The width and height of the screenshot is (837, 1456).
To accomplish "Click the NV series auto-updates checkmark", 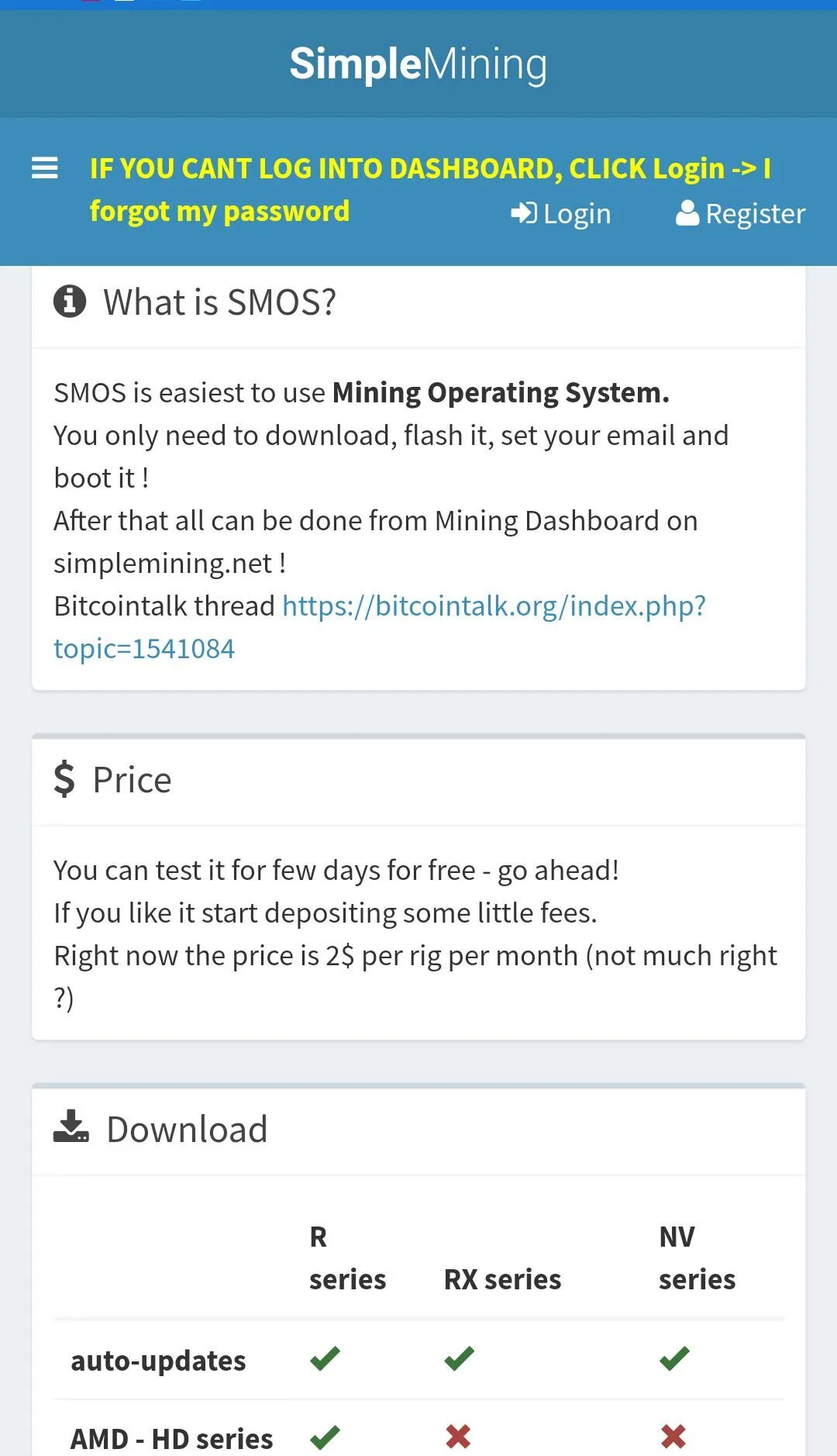I will pyautogui.click(x=674, y=1358).
